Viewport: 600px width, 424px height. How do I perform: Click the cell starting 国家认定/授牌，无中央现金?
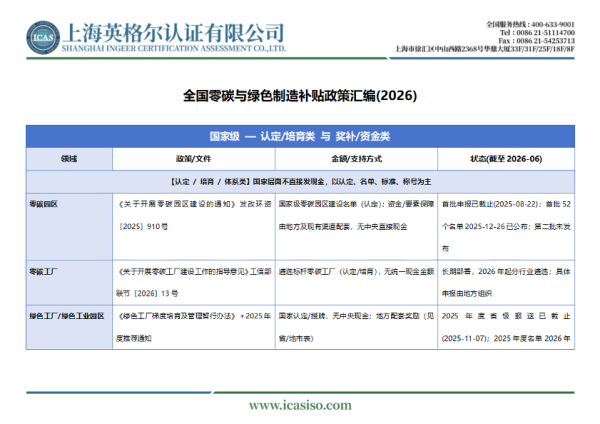(x=356, y=327)
